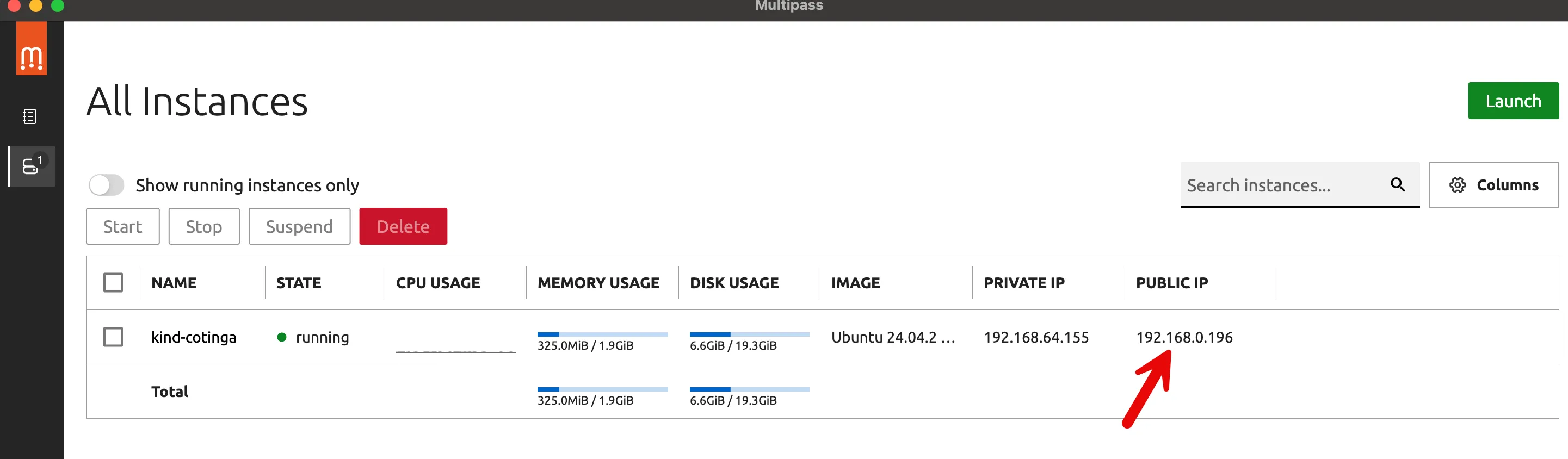The image size is (1568, 459).
Task: Click the kind-cotinga memory usage bar
Action: (x=603, y=334)
